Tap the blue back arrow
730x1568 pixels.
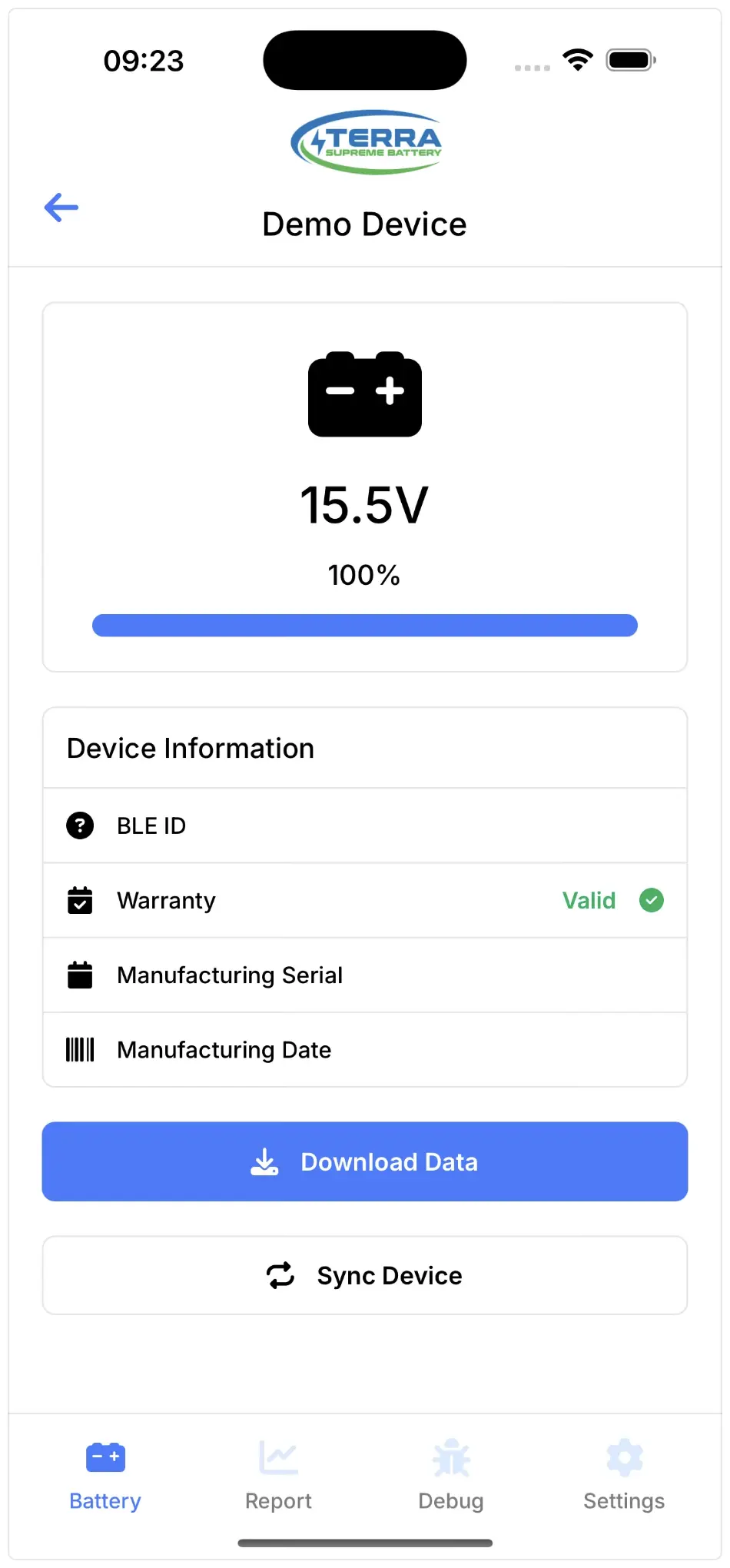tap(61, 208)
